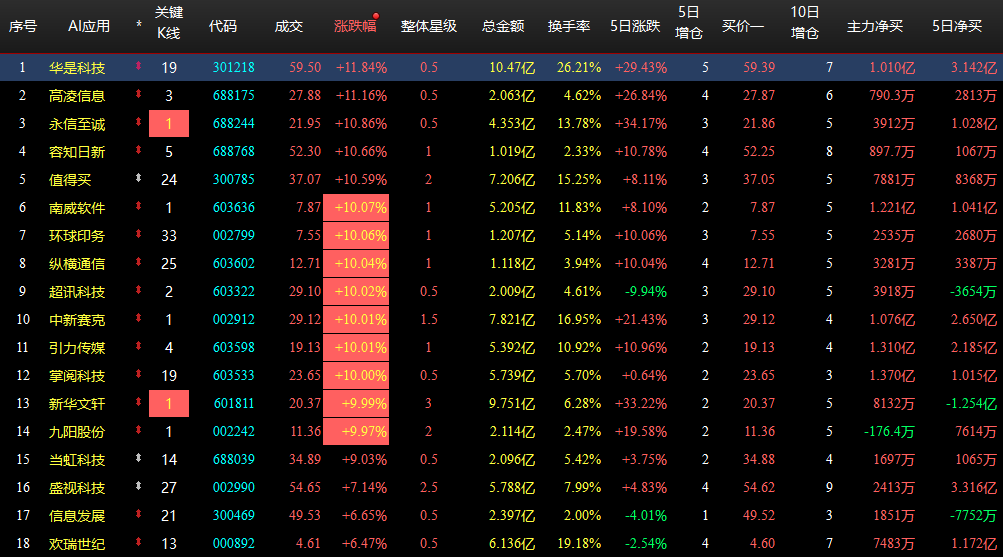The image size is (1003, 557).
Task: Click stock code 301218
Action: 233,67
